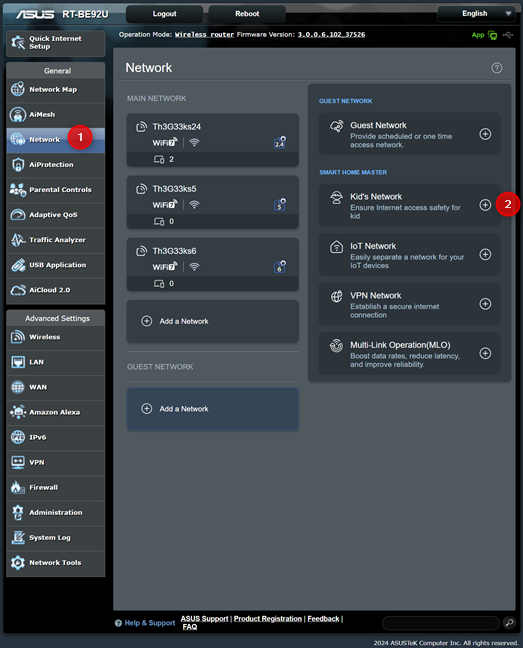523x648 pixels.
Task: Click the Firewall flame icon
Action: (x=18, y=487)
